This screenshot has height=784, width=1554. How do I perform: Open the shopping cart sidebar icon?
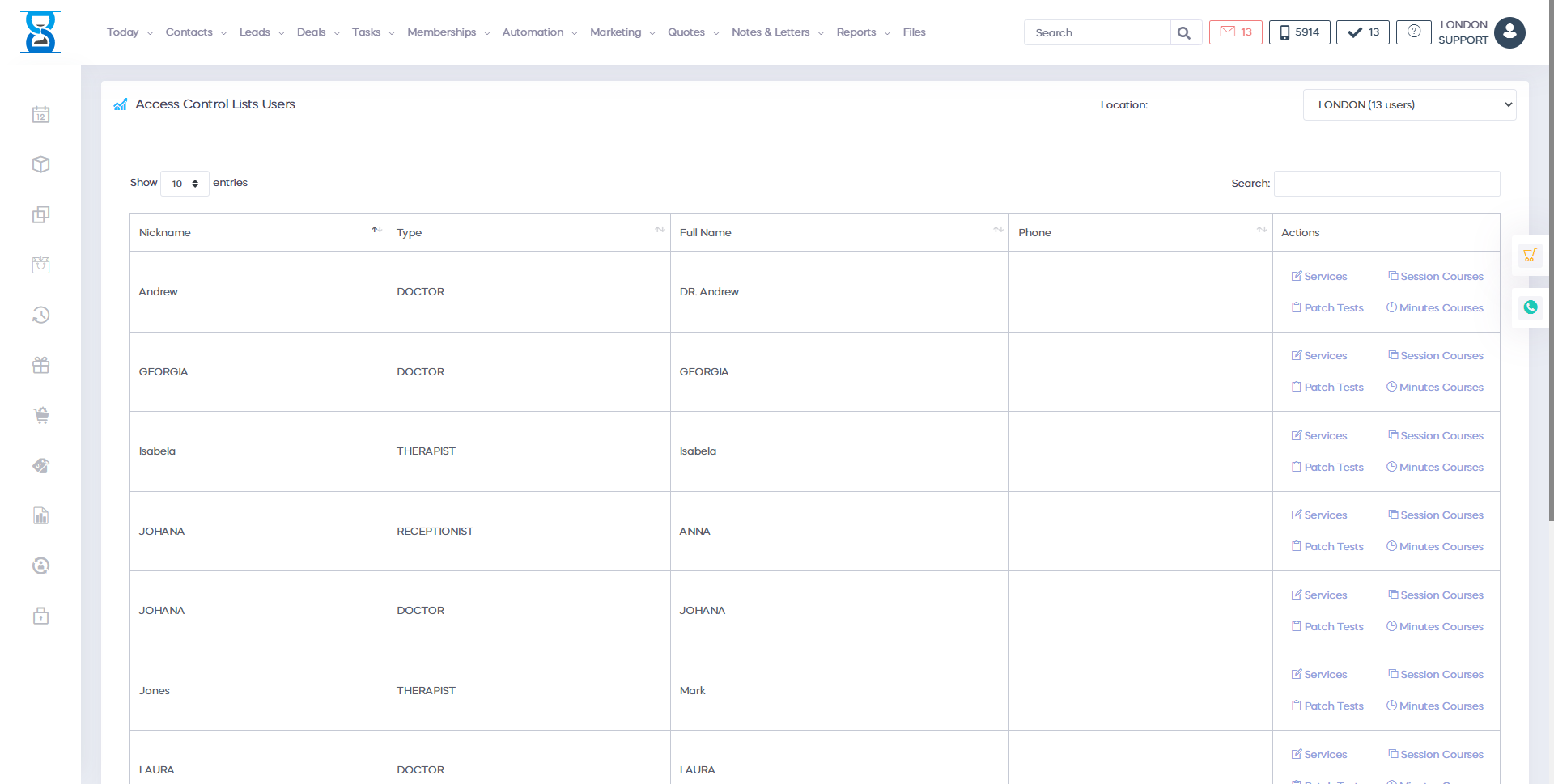pos(40,416)
